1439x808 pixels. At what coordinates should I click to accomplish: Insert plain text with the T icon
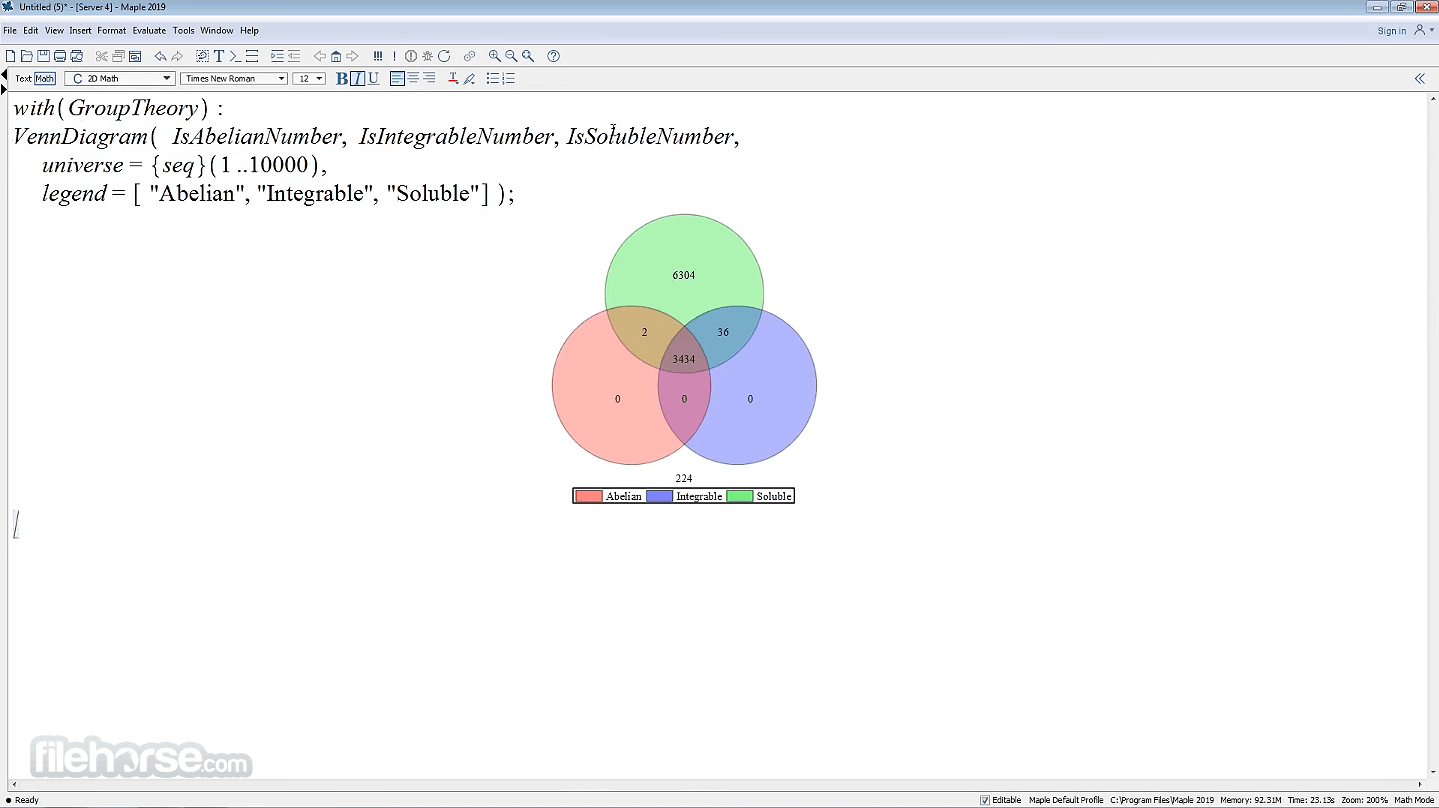pos(219,56)
